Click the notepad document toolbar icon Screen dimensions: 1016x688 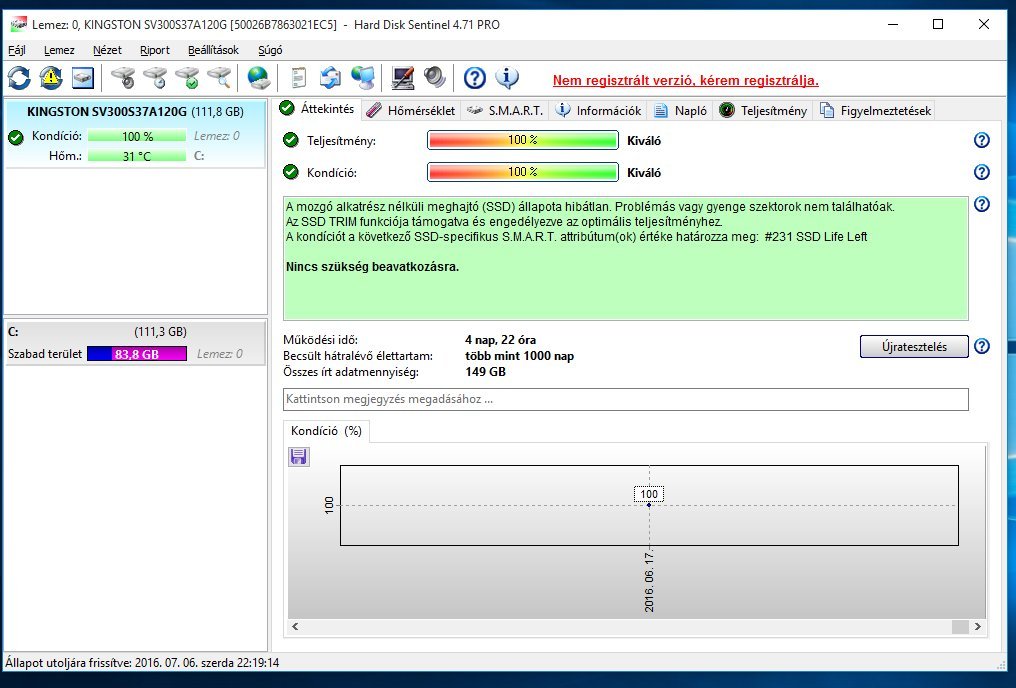click(298, 78)
